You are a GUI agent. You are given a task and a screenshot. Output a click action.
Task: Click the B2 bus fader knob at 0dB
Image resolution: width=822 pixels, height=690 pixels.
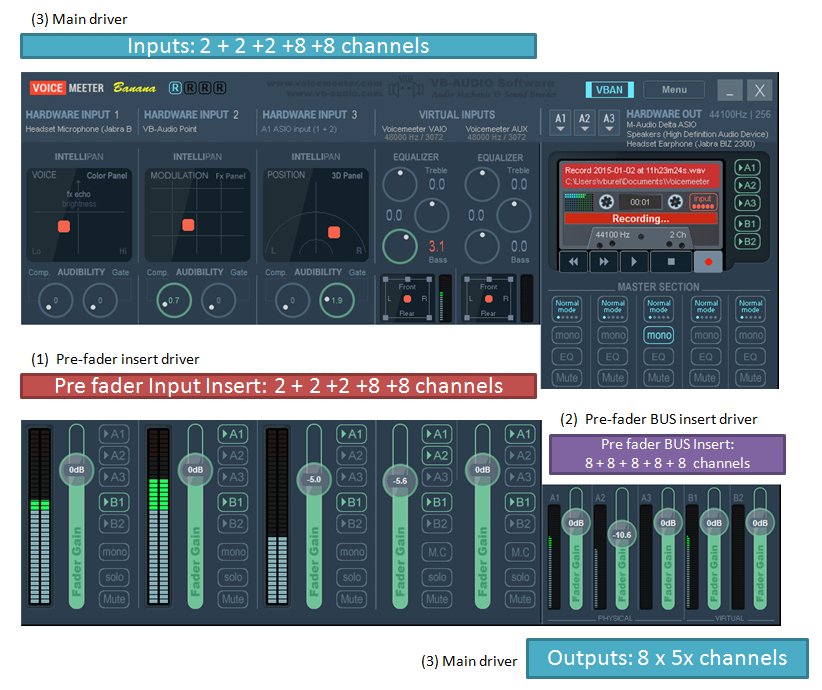tap(760, 523)
